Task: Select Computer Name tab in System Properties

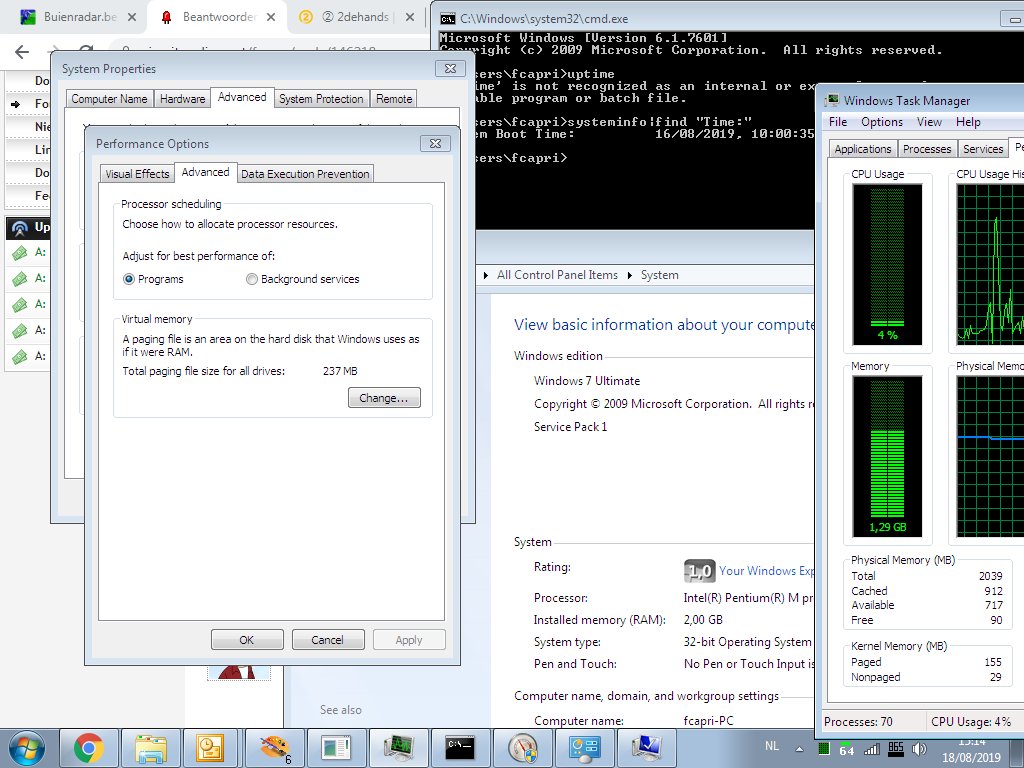Action: pos(109,99)
